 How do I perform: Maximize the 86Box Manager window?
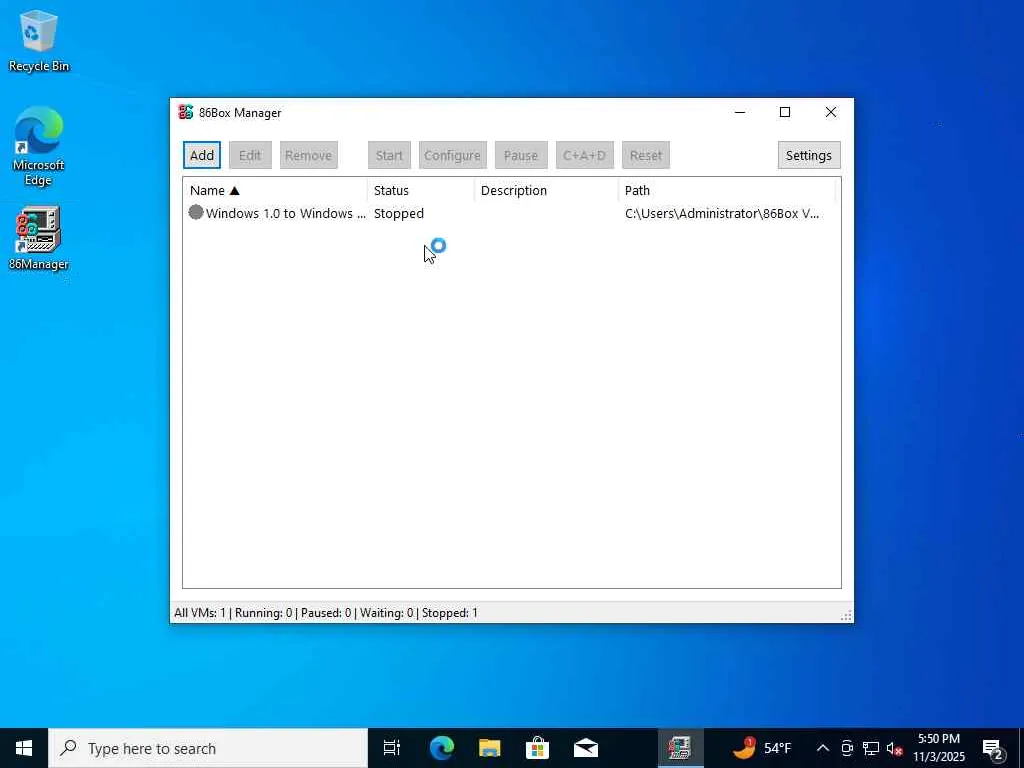pyautogui.click(x=785, y=112)
